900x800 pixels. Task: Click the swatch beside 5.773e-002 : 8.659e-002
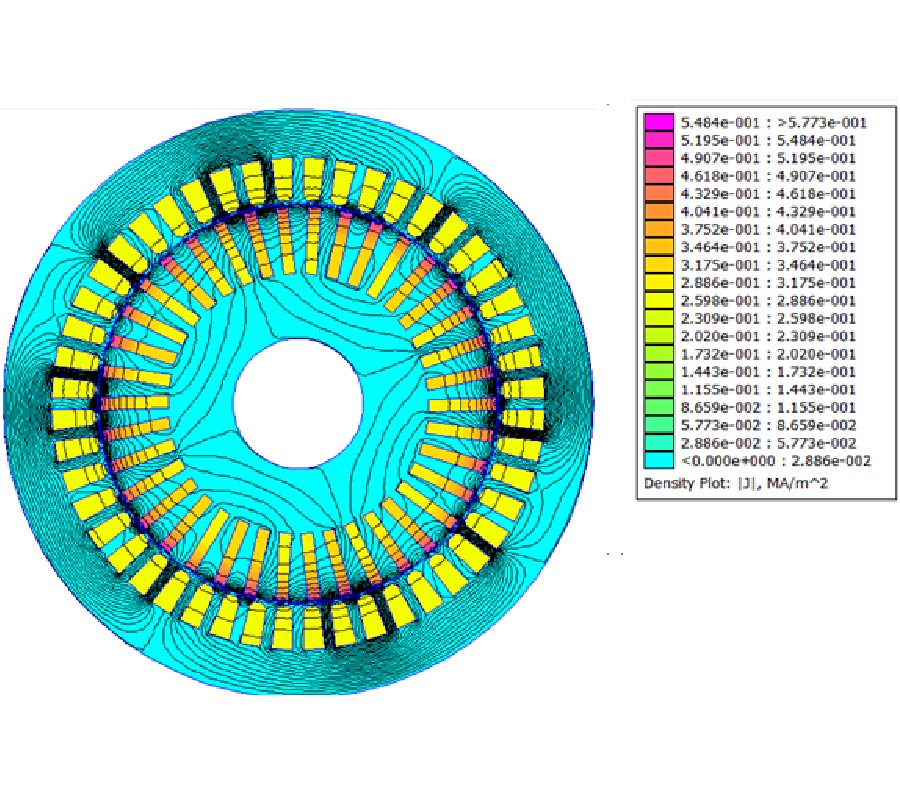pos(658,425)
